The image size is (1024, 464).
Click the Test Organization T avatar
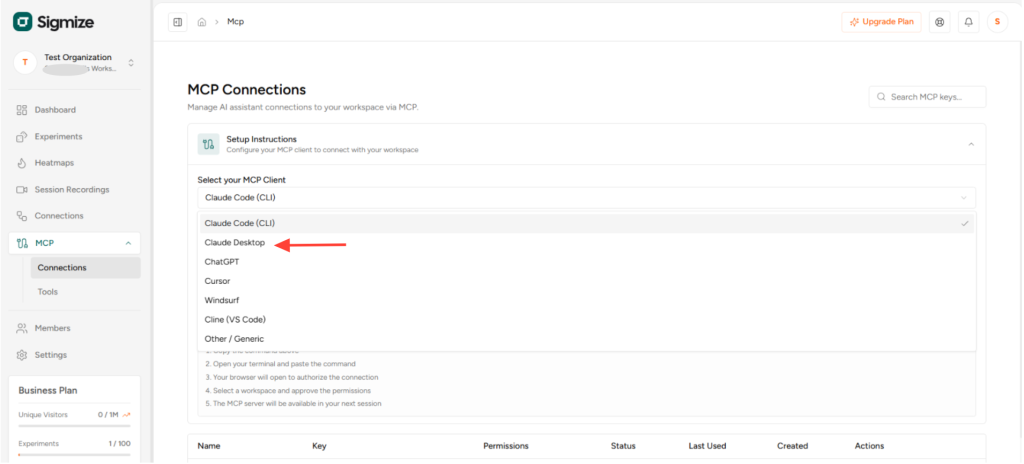click(x=25, y=63)
